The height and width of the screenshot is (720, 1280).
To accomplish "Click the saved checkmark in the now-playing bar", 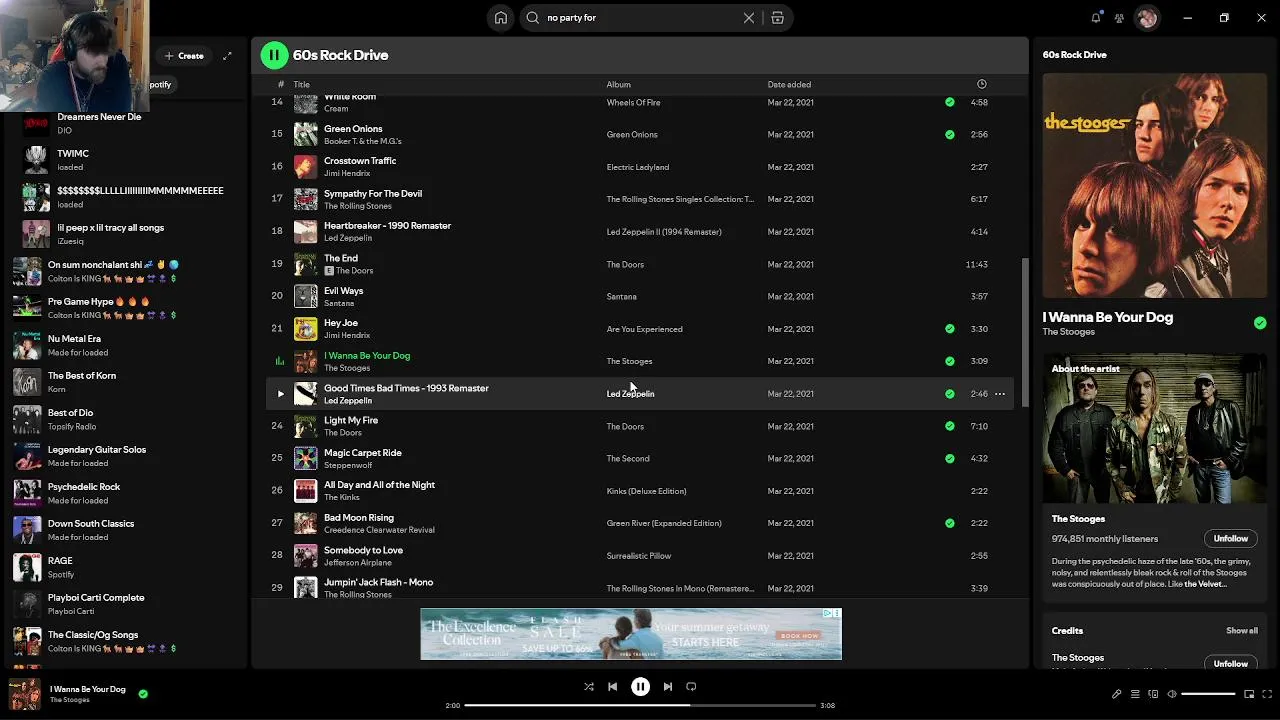I will [x=143, y=693].
